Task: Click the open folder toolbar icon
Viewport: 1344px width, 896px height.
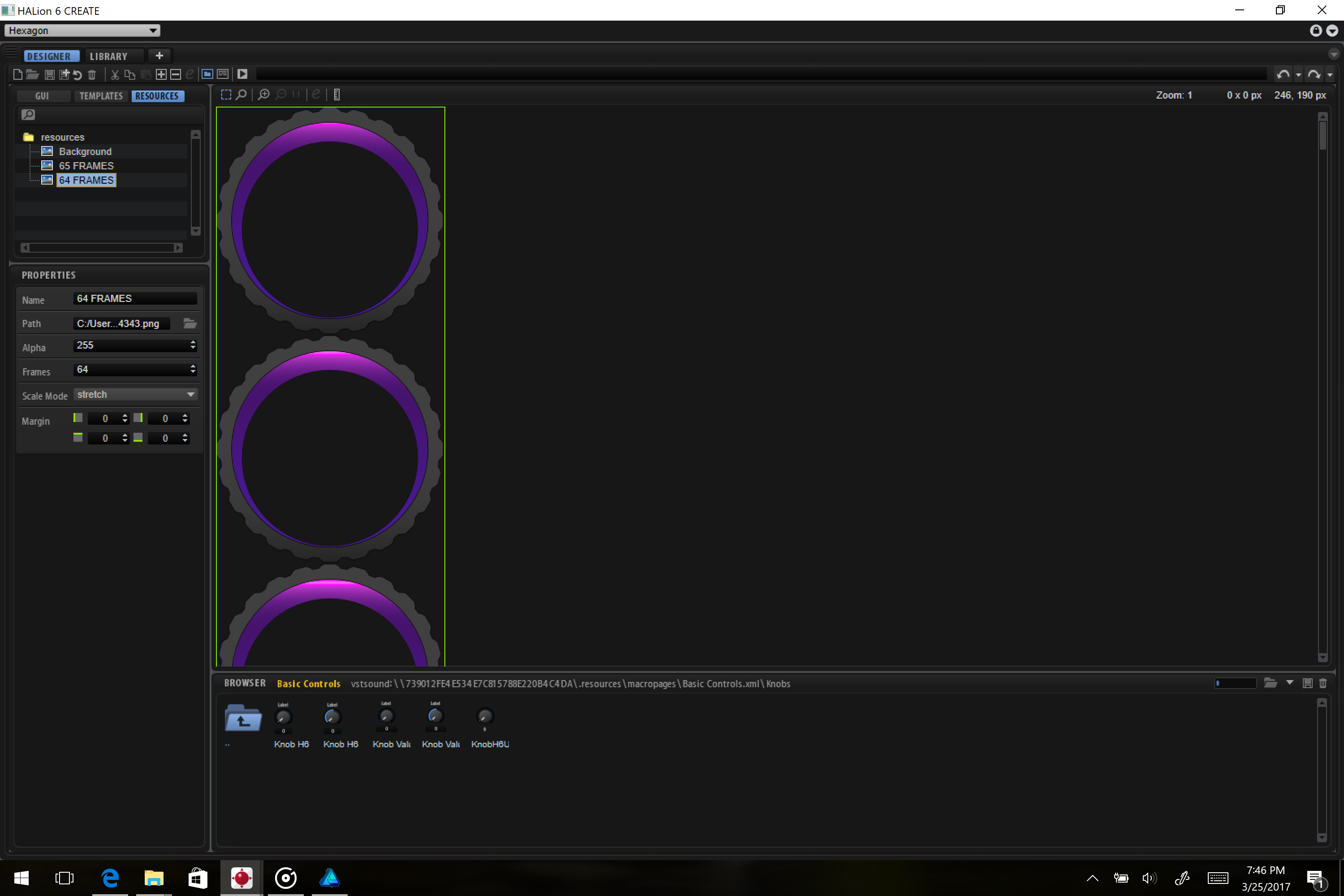Action: click(x=33, y=74)
